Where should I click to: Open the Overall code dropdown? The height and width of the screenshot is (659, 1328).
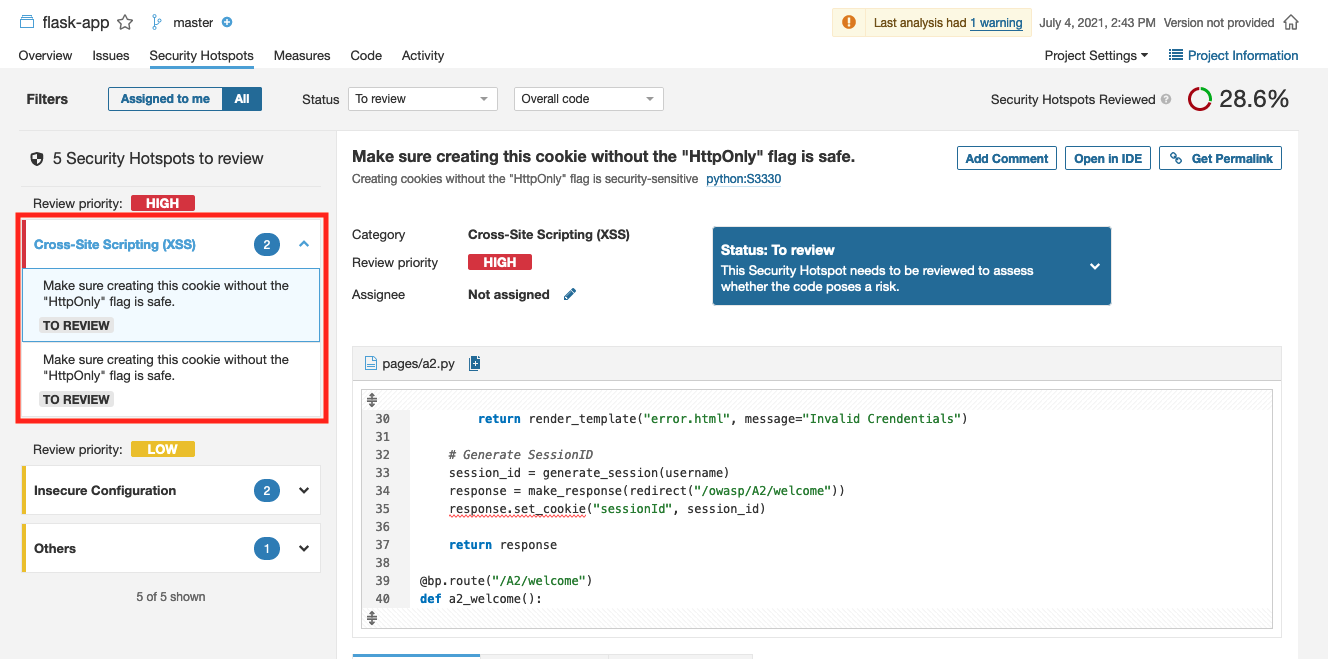589,99
